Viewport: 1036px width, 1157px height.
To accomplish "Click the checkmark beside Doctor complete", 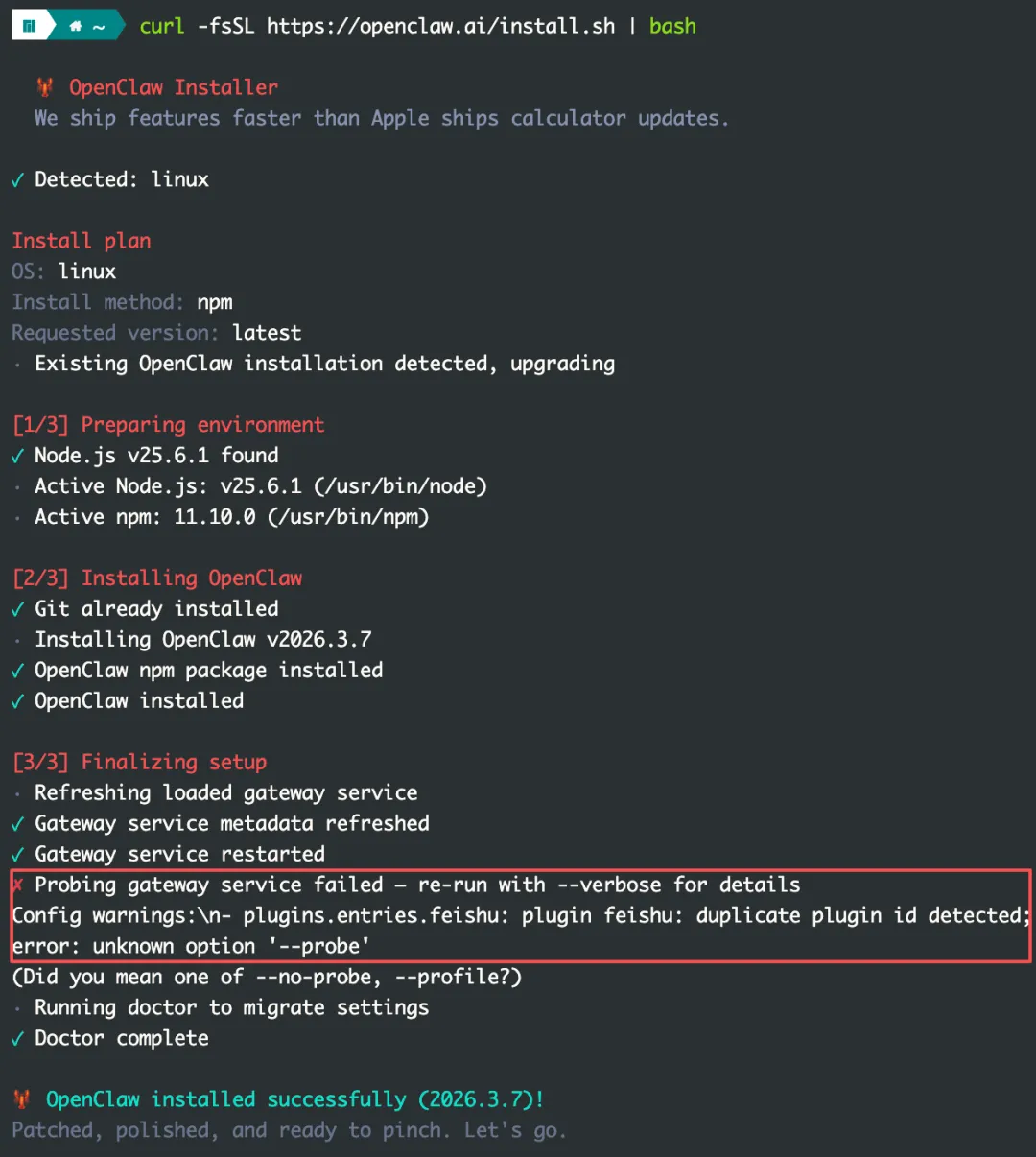I will (x=17, y=1039).
